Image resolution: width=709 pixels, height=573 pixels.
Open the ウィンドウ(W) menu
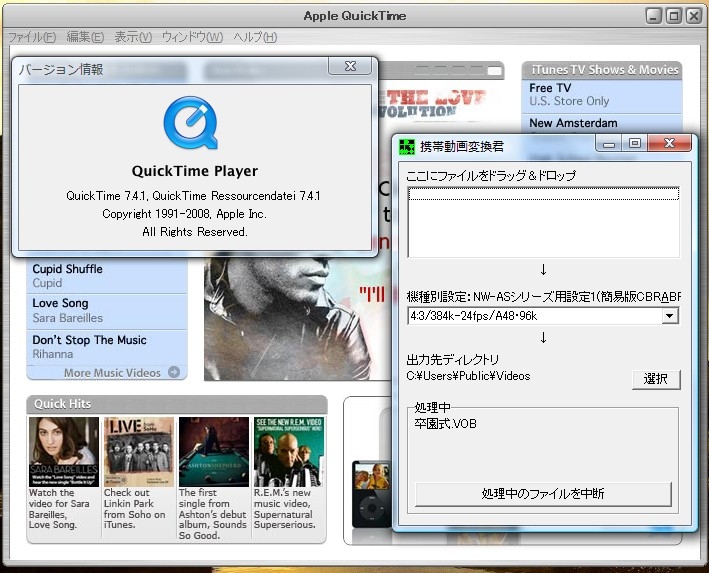pos(193,37)
